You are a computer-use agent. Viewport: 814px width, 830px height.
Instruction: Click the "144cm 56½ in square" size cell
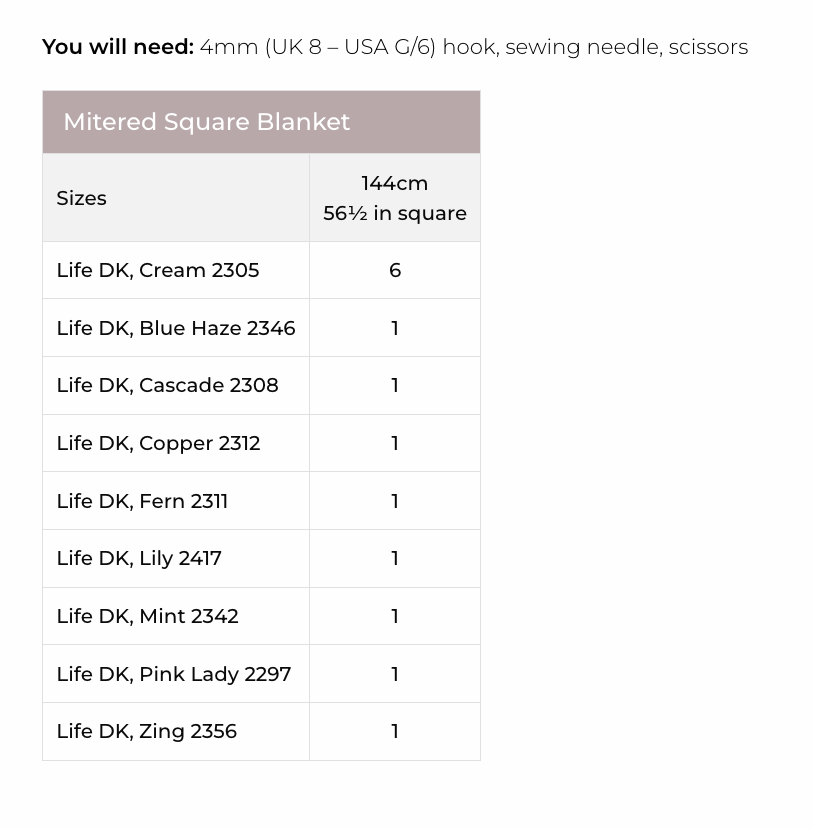394,198
